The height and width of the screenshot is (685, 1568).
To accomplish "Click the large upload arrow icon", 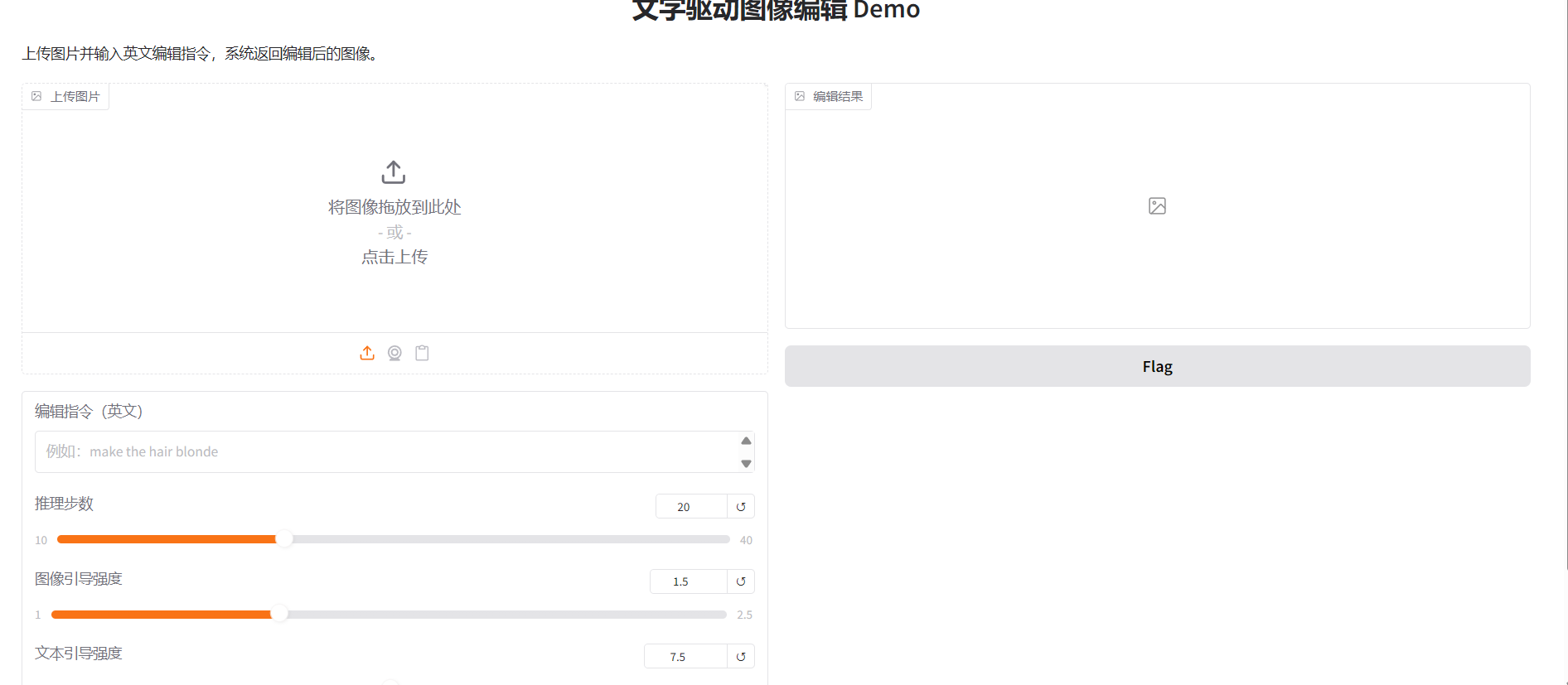I will 394,172.
